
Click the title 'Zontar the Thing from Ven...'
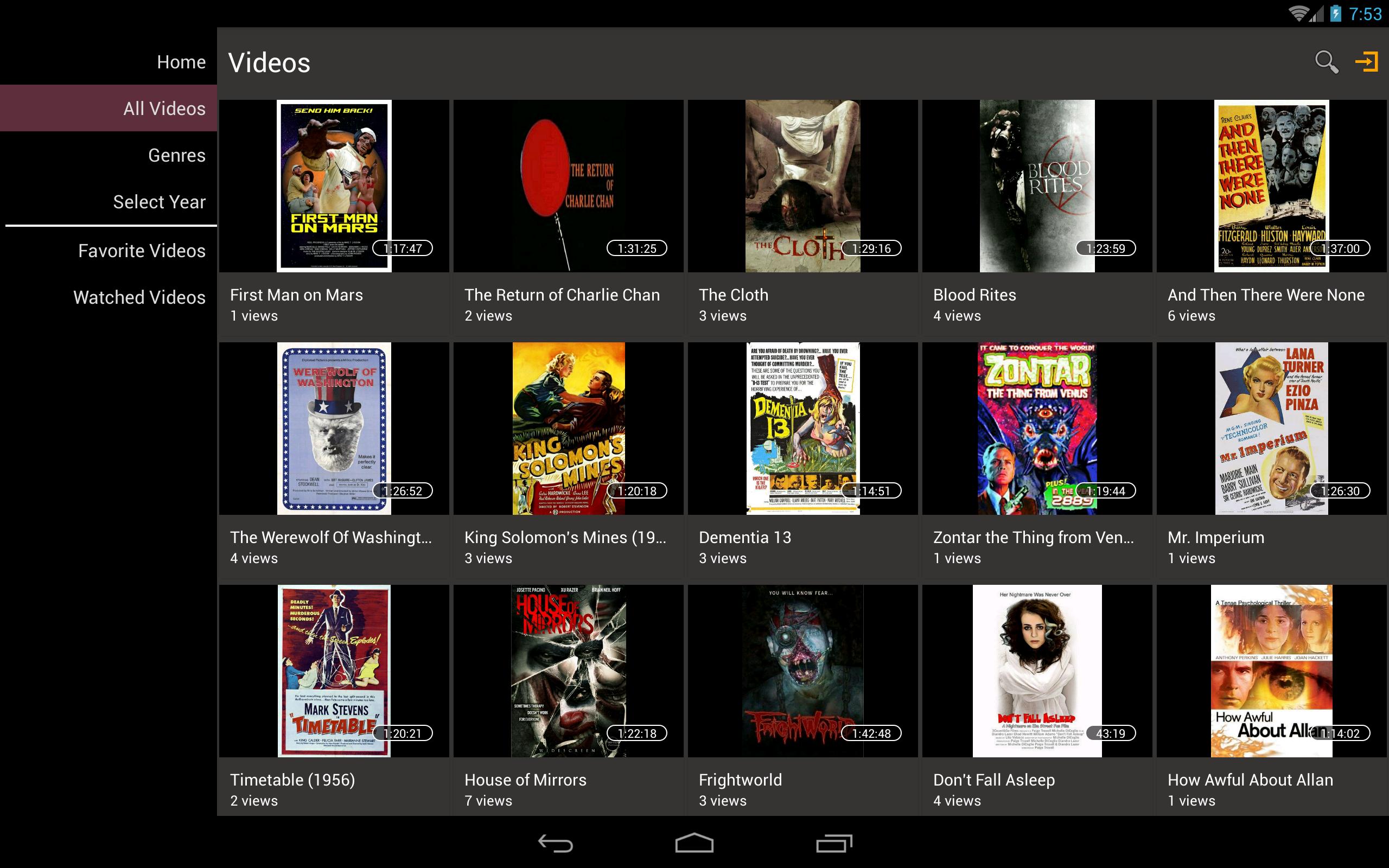(1033, 537)
